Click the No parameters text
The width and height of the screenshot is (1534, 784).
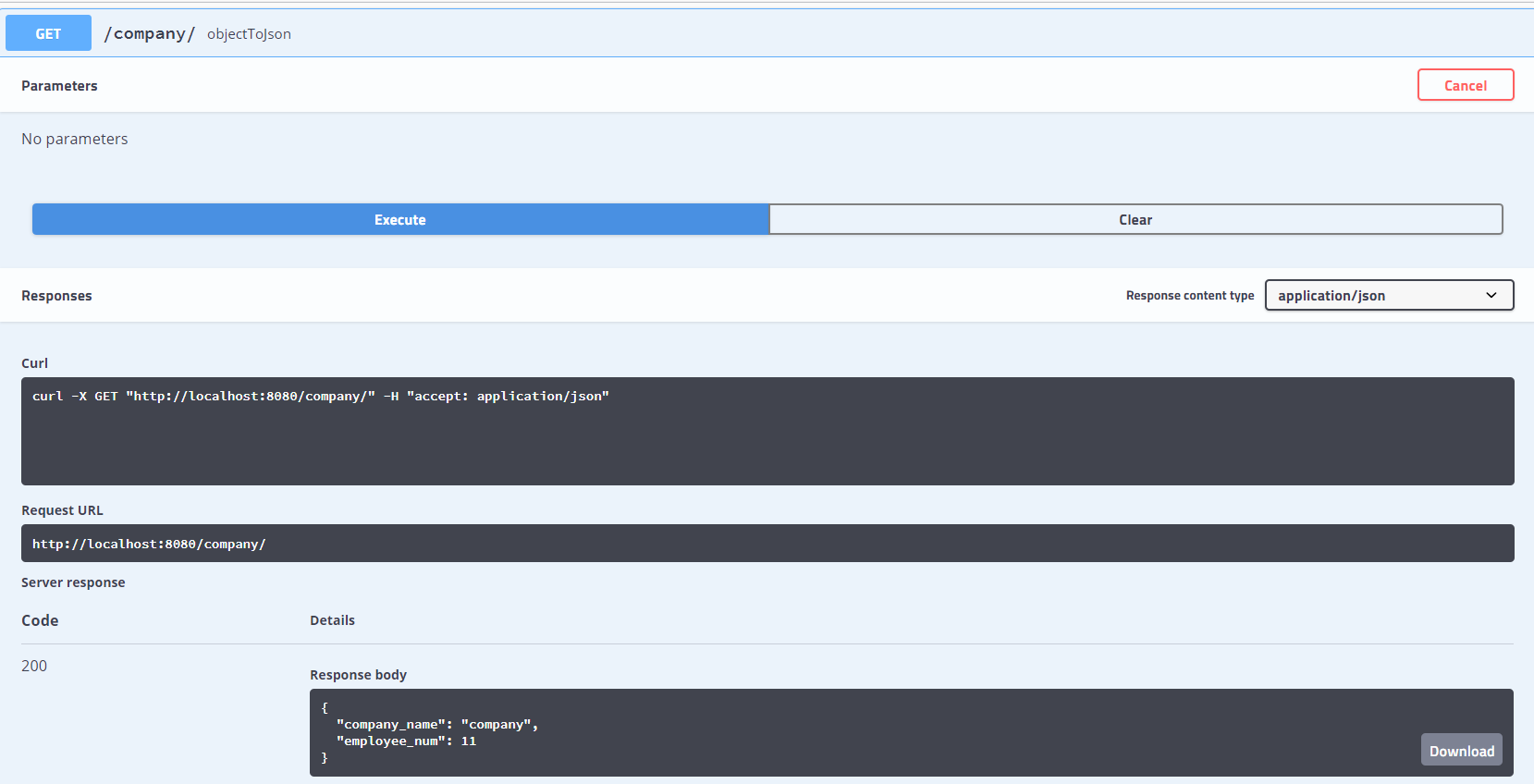pyautogui.click(x=75, y=139)
